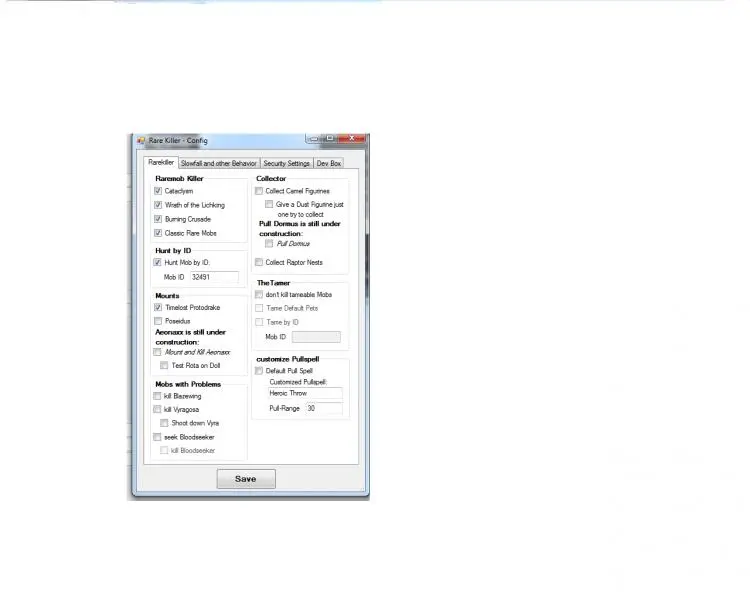750x600 pixels.
Task: Switch to Slowfall and other Behavior tab
Action: [x=220, y=163]
